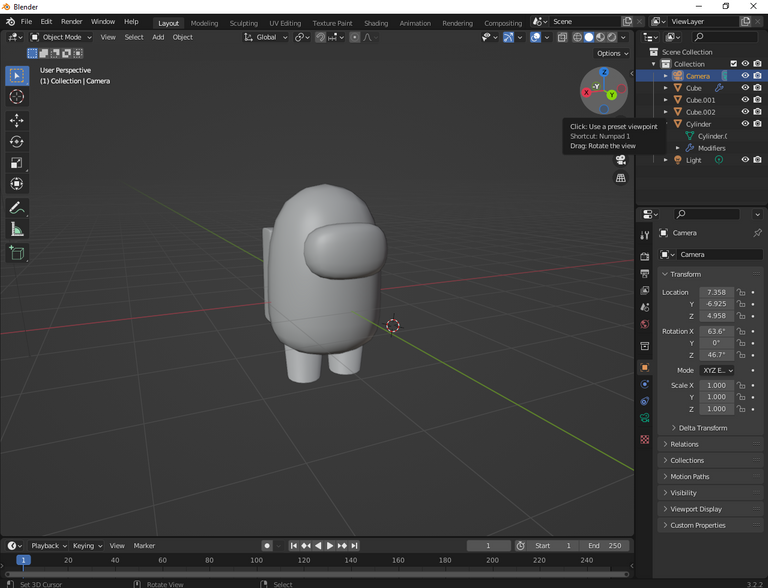The height and width of the screenshot is (588, 768).
Task: Click the Z axis on navigation gizmo
Action: pos(604,72)
